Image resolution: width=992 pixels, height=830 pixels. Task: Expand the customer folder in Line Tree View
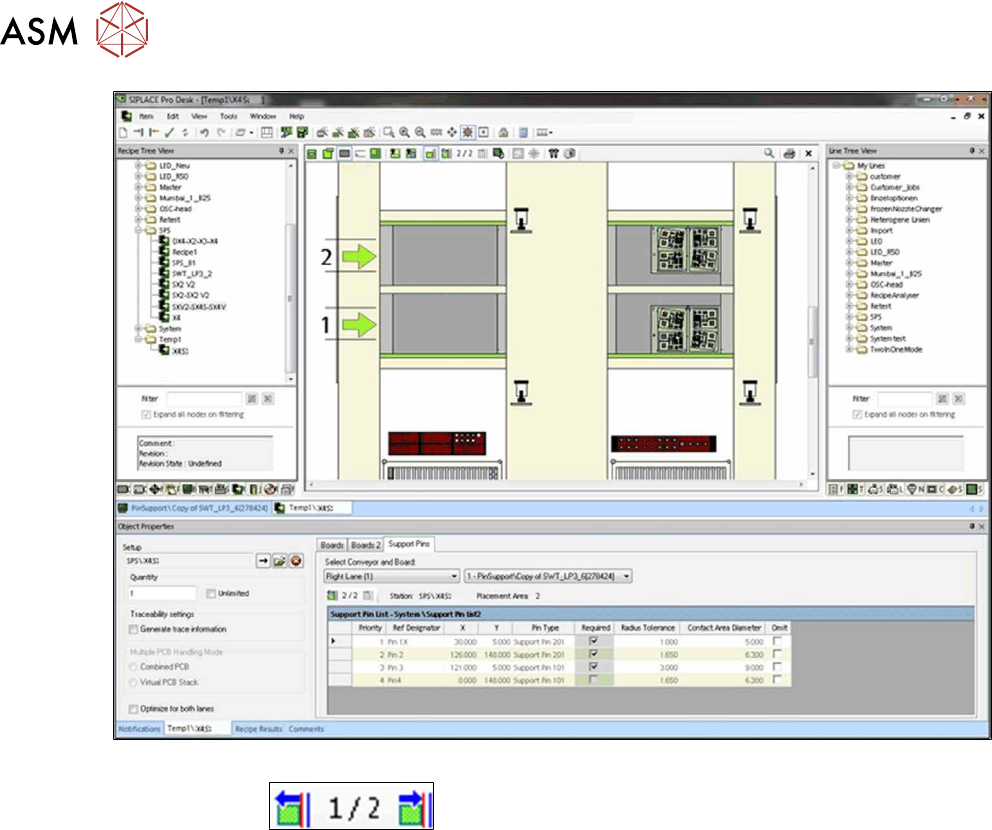click(x=849, y=177)
